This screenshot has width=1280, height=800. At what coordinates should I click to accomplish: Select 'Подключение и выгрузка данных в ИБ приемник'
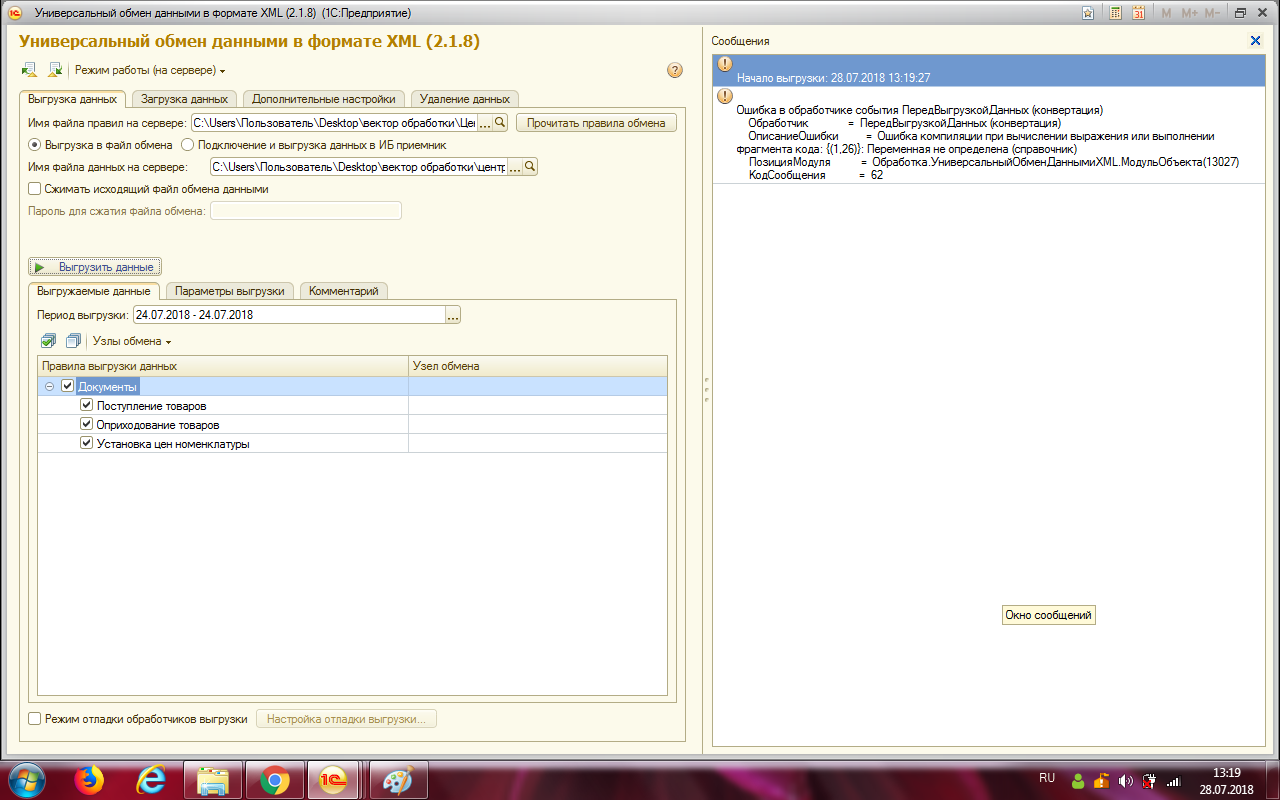pyautogui.click(x=187, y=145)
